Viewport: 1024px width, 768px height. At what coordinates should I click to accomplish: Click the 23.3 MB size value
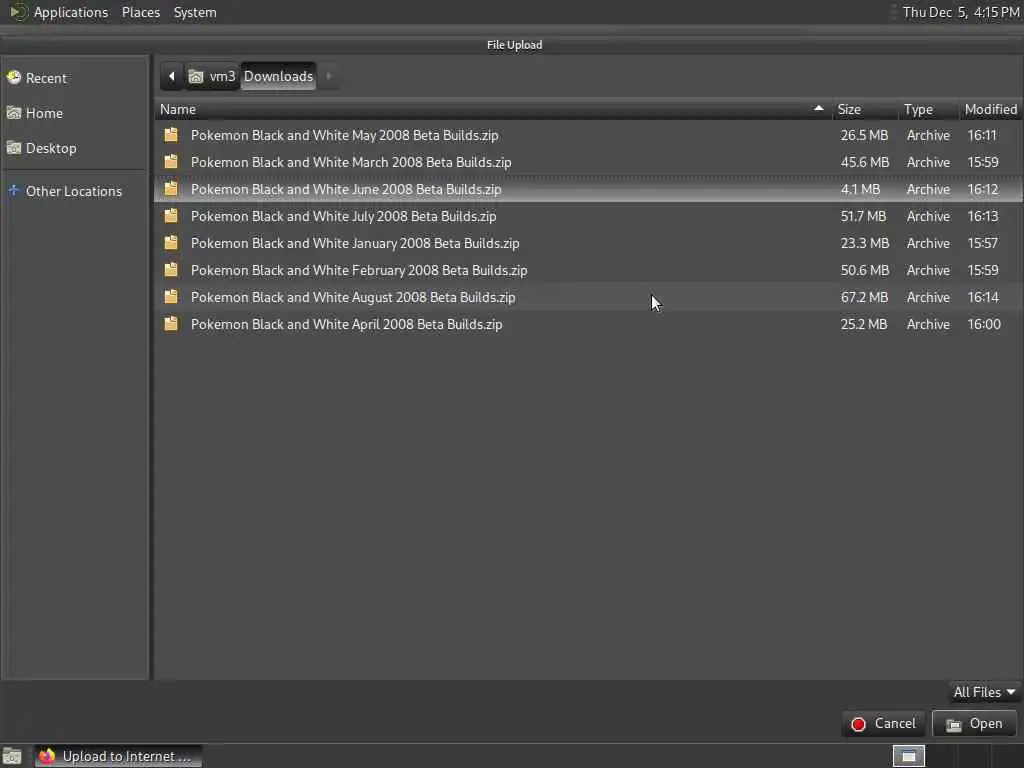[865, 243]
